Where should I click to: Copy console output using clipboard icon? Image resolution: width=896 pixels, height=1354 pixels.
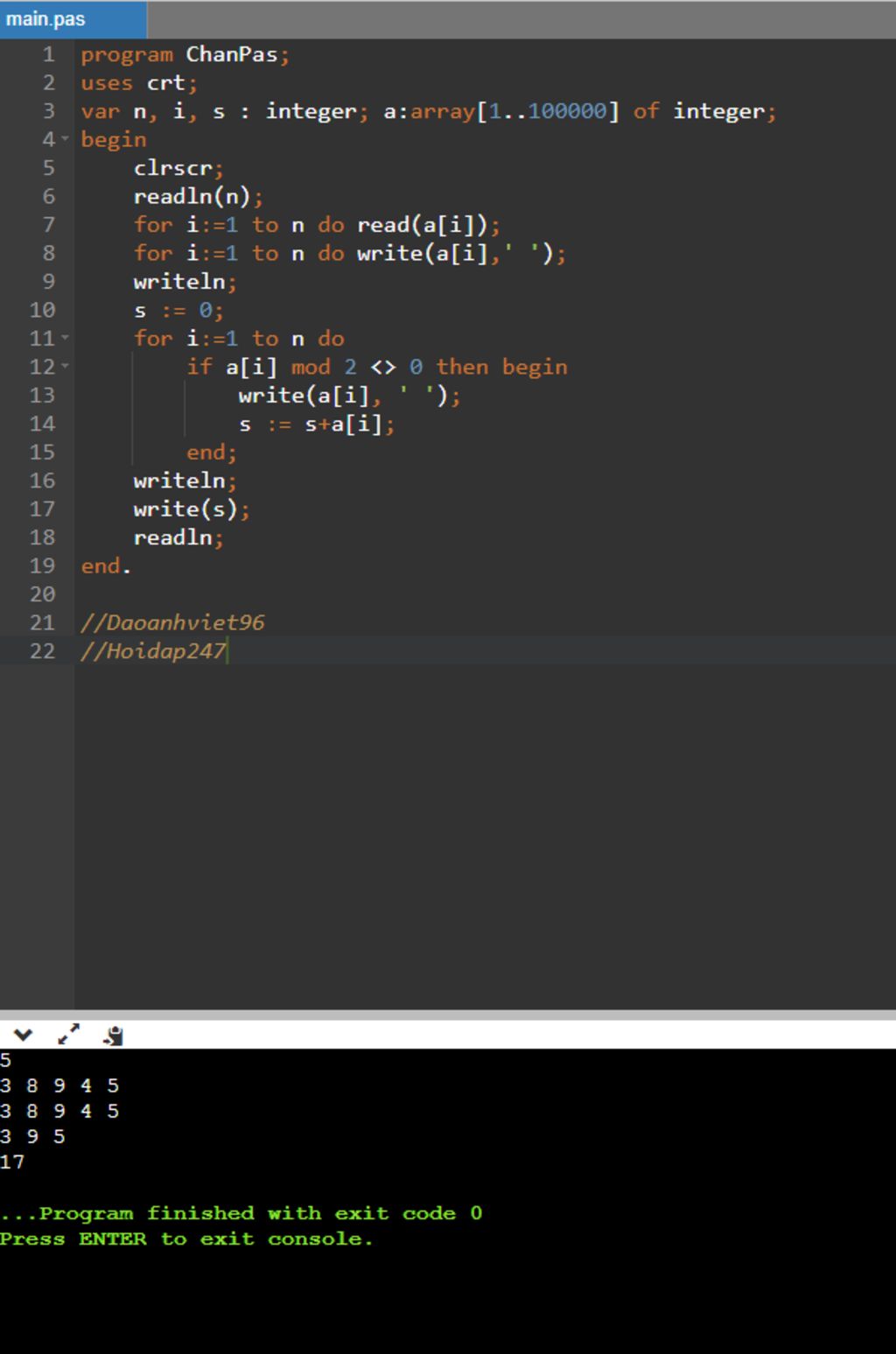tap(113, 1036)
